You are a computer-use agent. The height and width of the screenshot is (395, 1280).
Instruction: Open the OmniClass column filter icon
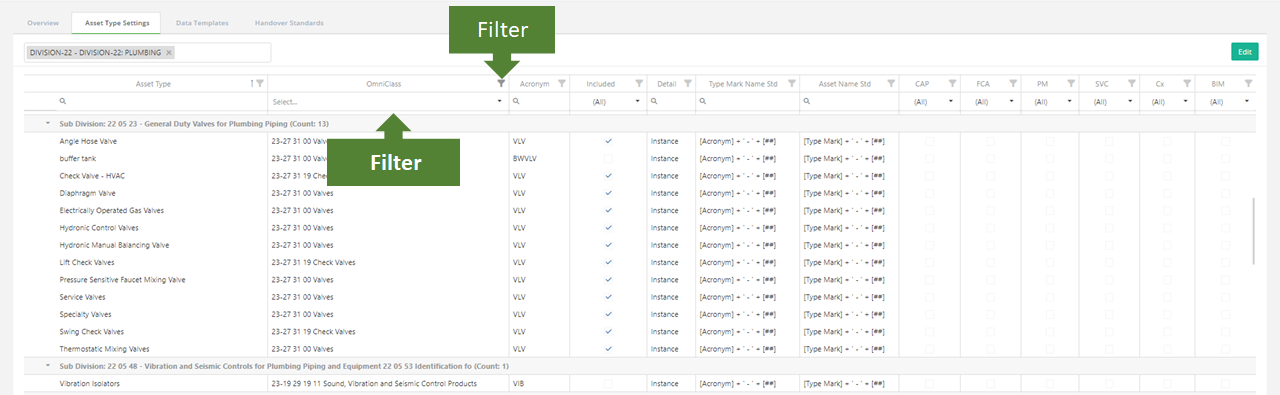pyautogui.click(x=501, y=84)
